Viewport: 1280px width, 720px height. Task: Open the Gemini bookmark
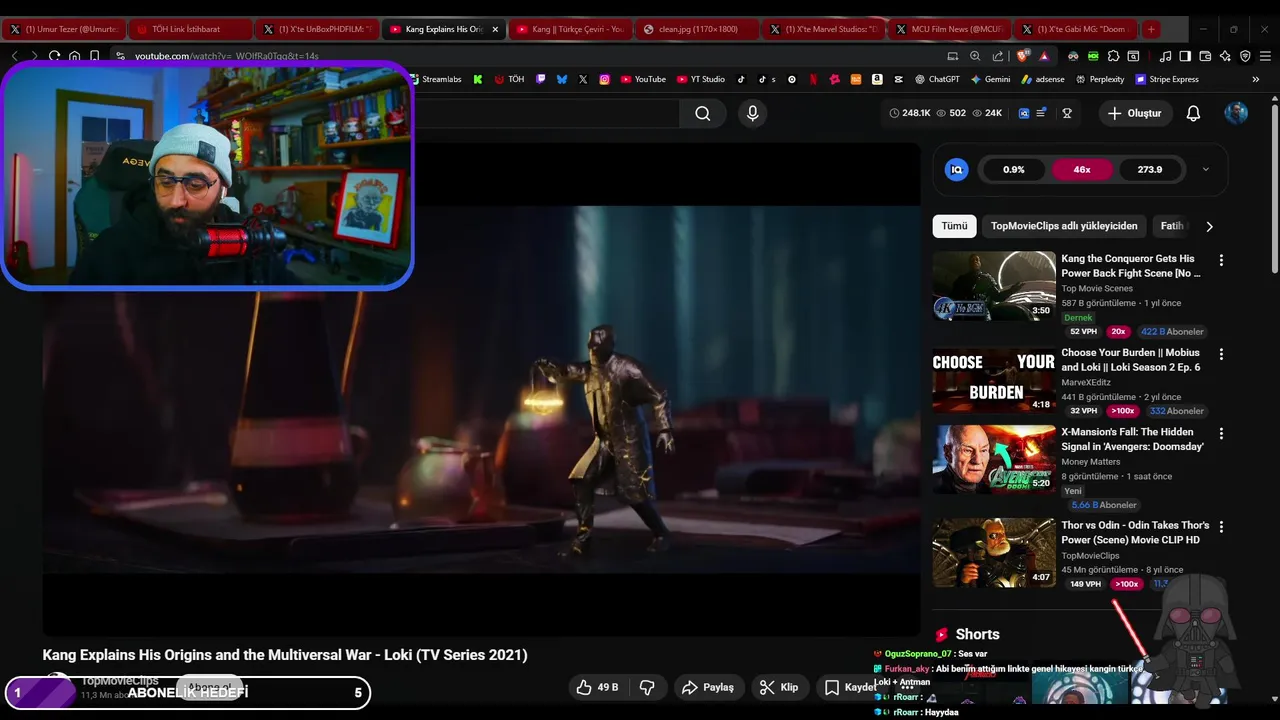pos(990,79)
